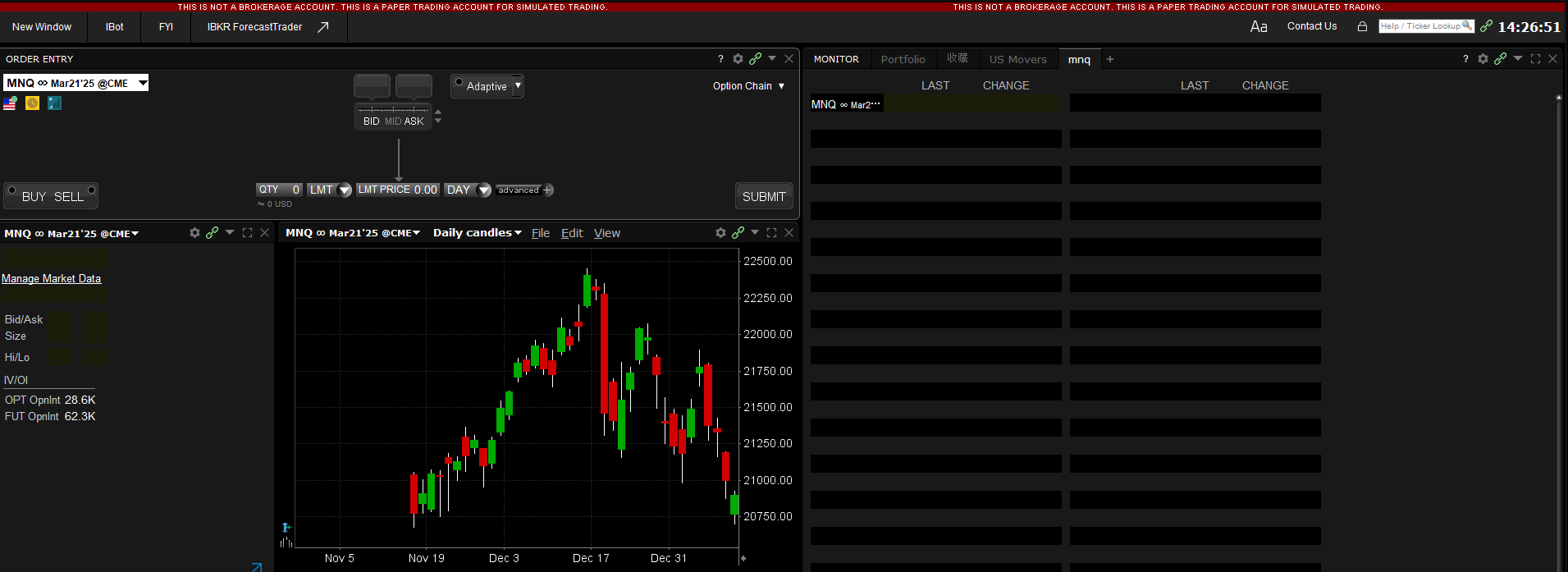Open the Order Entry panel options arrow
The height and width of the screenshot is (572, 1568).
772,58
